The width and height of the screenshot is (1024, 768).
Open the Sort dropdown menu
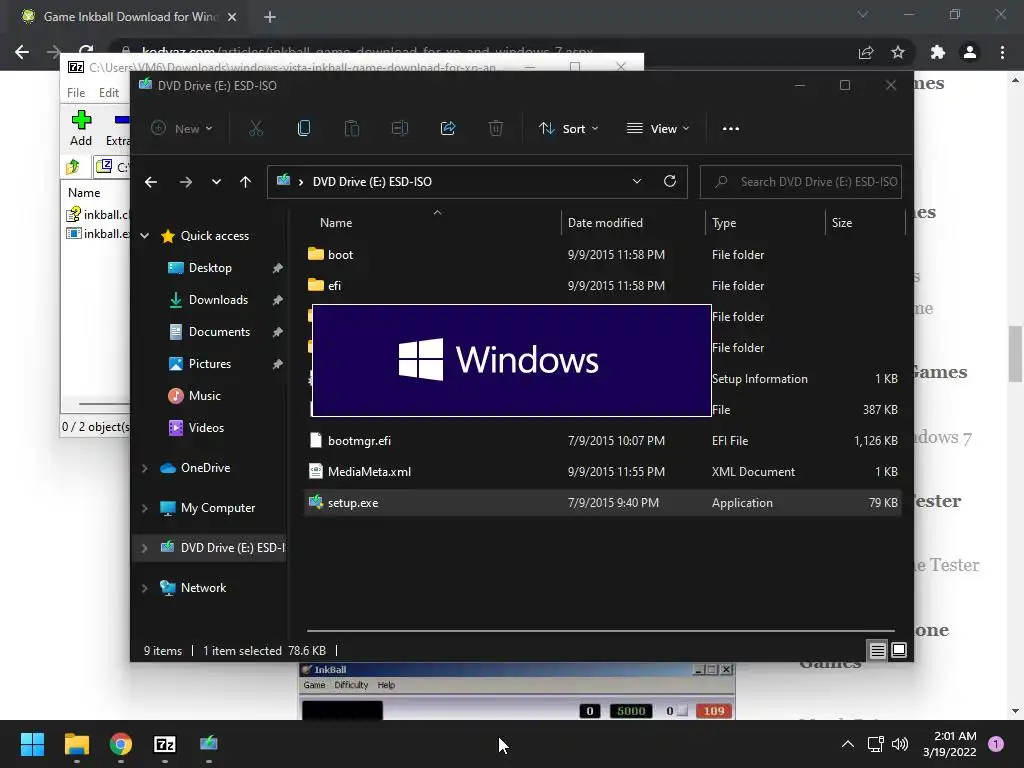pyautogui.click(x=569, y=129)
